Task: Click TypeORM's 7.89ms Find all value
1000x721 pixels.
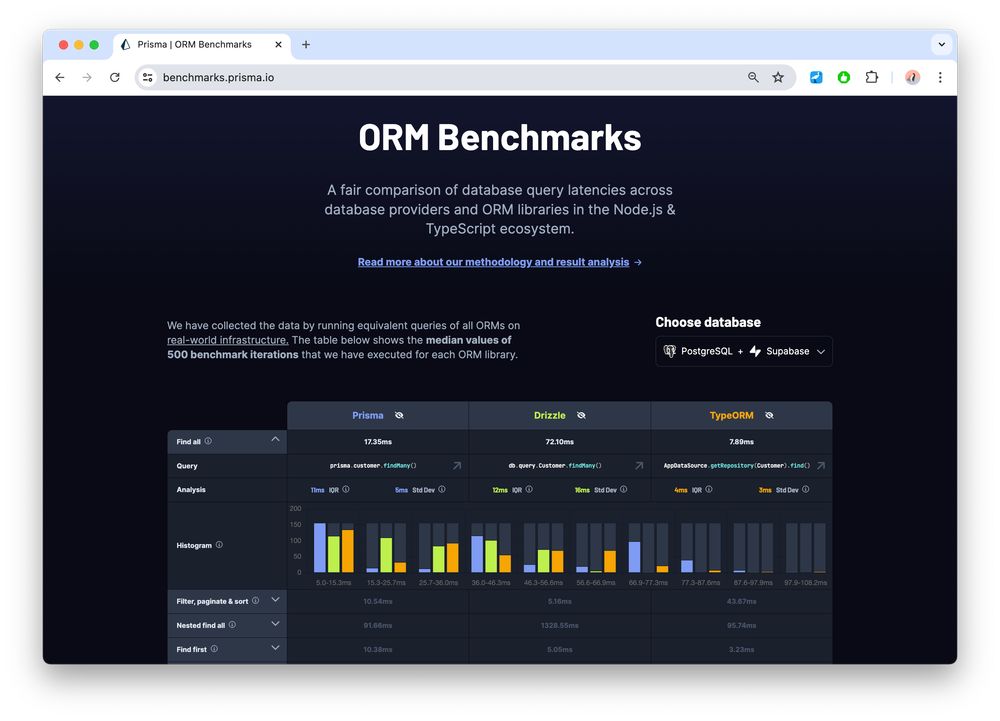Action: [x=742, y=442]
